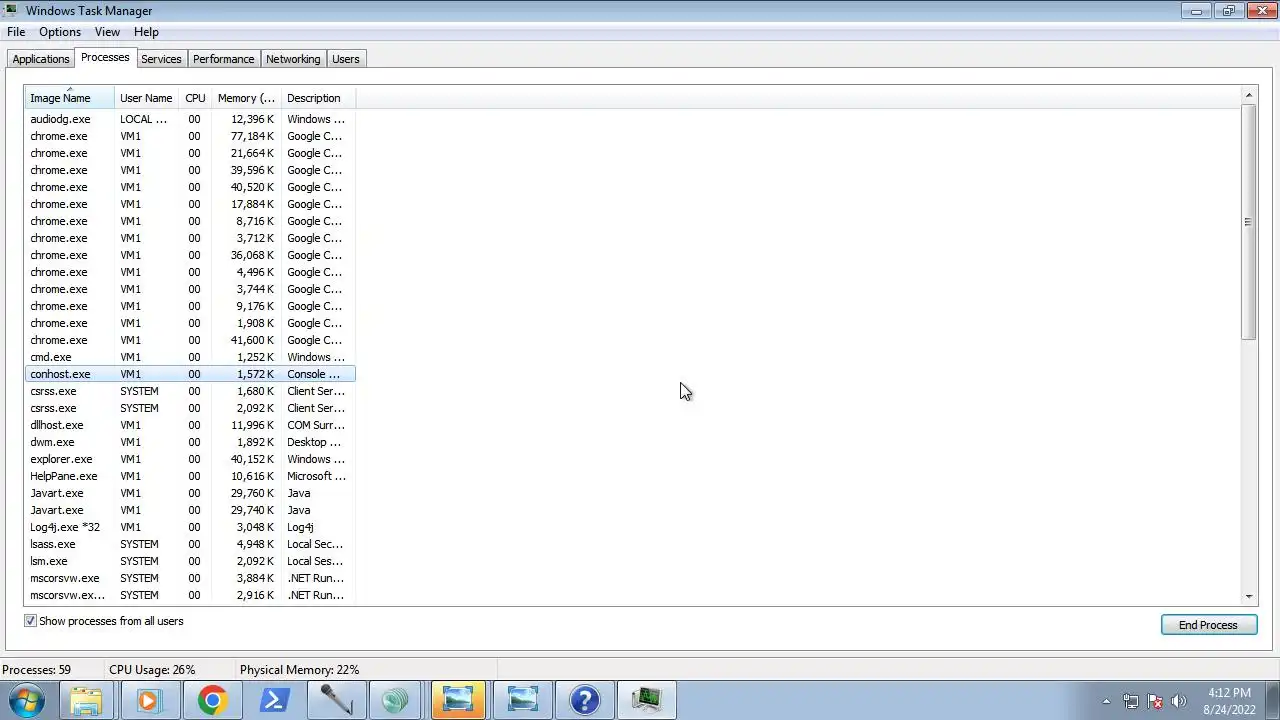Select the audiodg.exe process row
This screenshot has width=1280, height=720.
click(x=190, y=119)
